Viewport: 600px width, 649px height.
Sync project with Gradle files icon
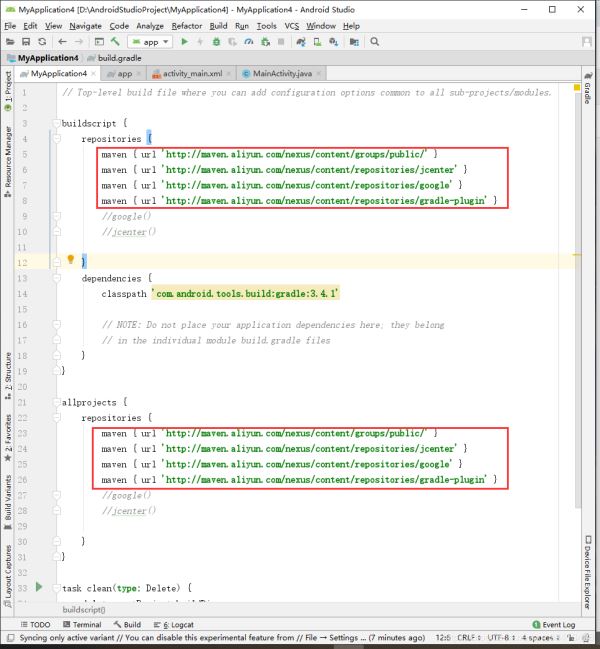(x=301, y=42)
